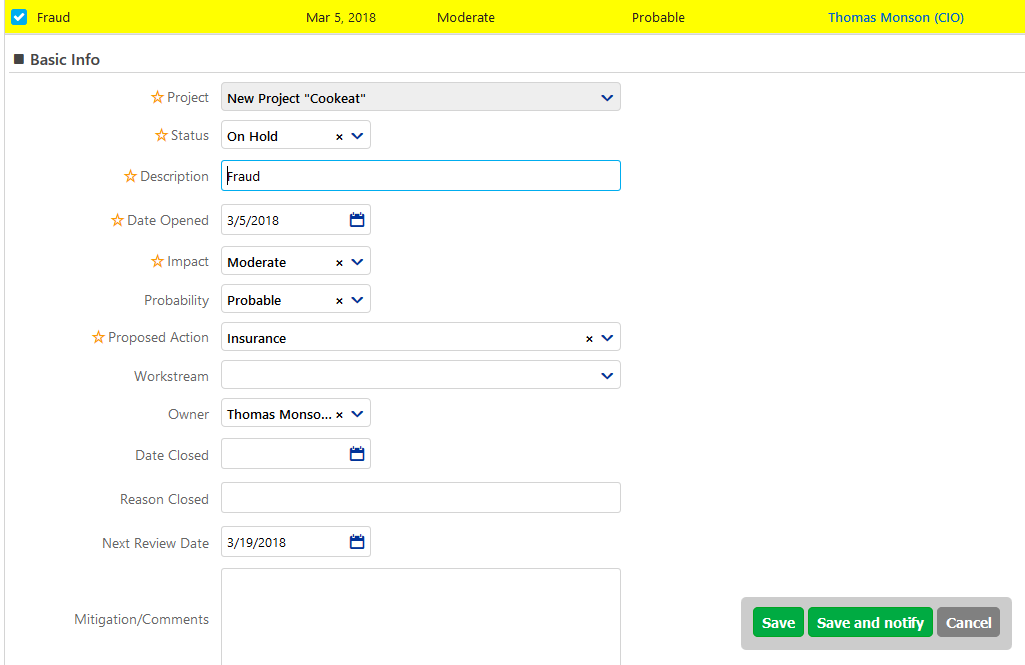Click into the Description text field
Screen dimensions: 1025x665
[x=420, y=176]
